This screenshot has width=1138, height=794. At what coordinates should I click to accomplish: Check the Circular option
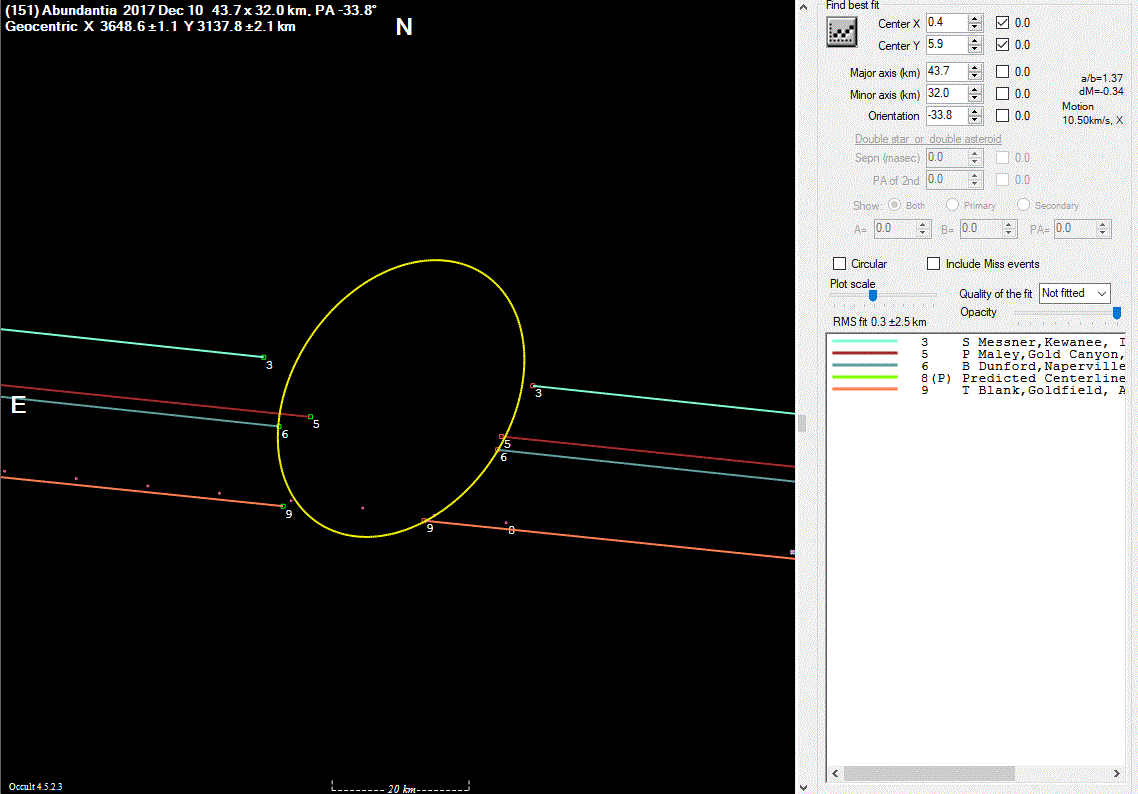[840, 263]
